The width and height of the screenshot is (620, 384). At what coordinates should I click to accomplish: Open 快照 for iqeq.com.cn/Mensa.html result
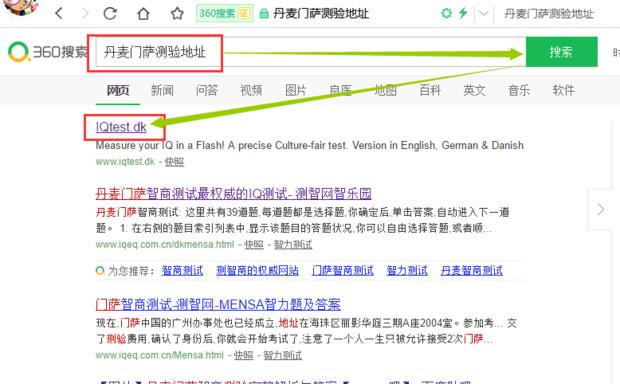pyautogui.click(x=244, y=356)
